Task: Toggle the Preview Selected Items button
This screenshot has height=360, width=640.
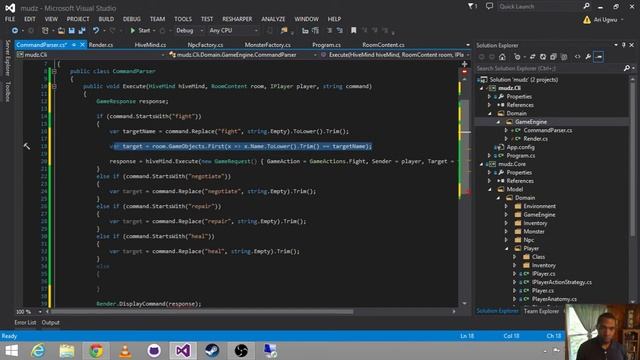Action: pos(599,57)
